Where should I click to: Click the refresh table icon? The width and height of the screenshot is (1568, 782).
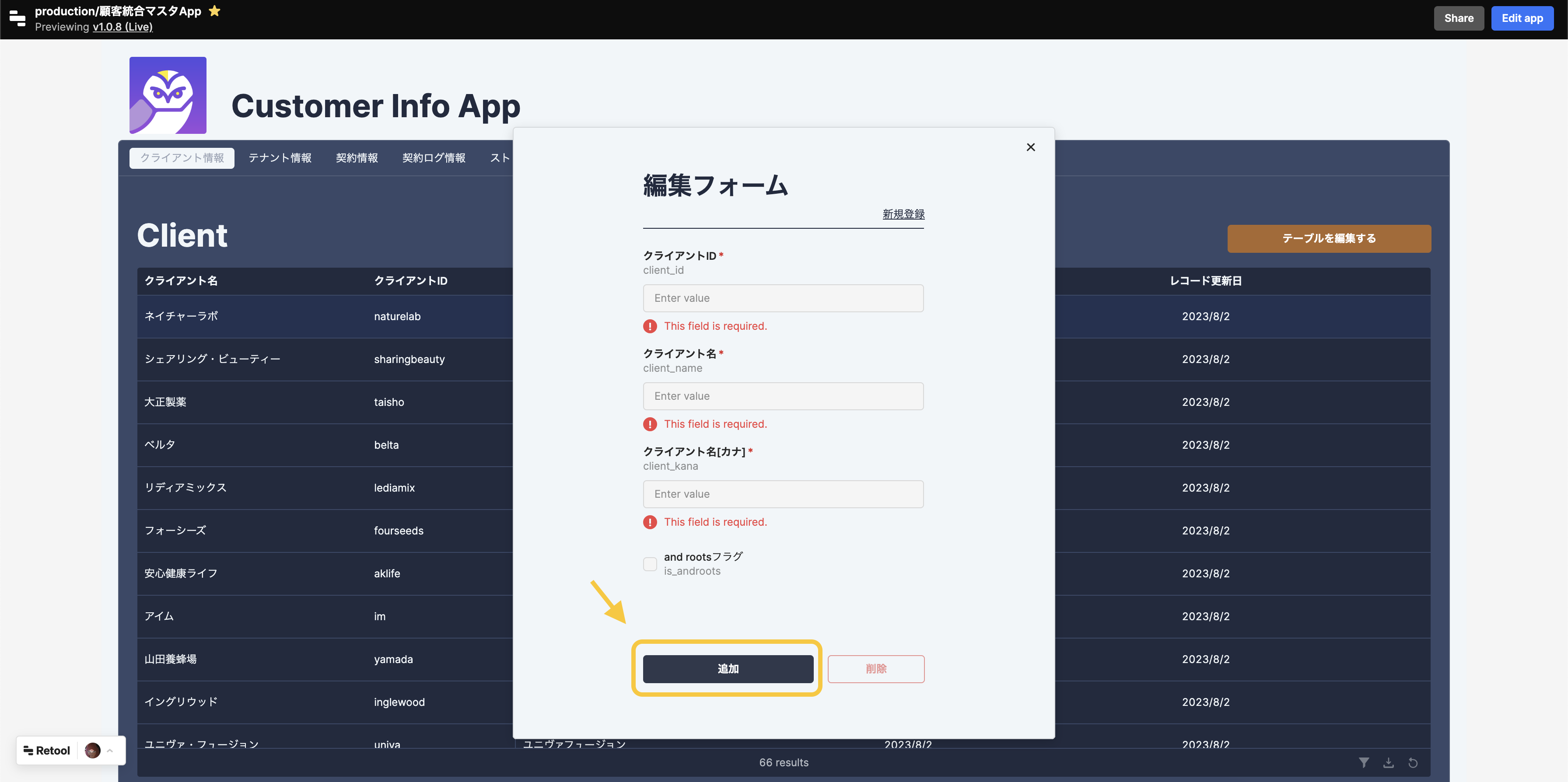(x=1414, y=762)
